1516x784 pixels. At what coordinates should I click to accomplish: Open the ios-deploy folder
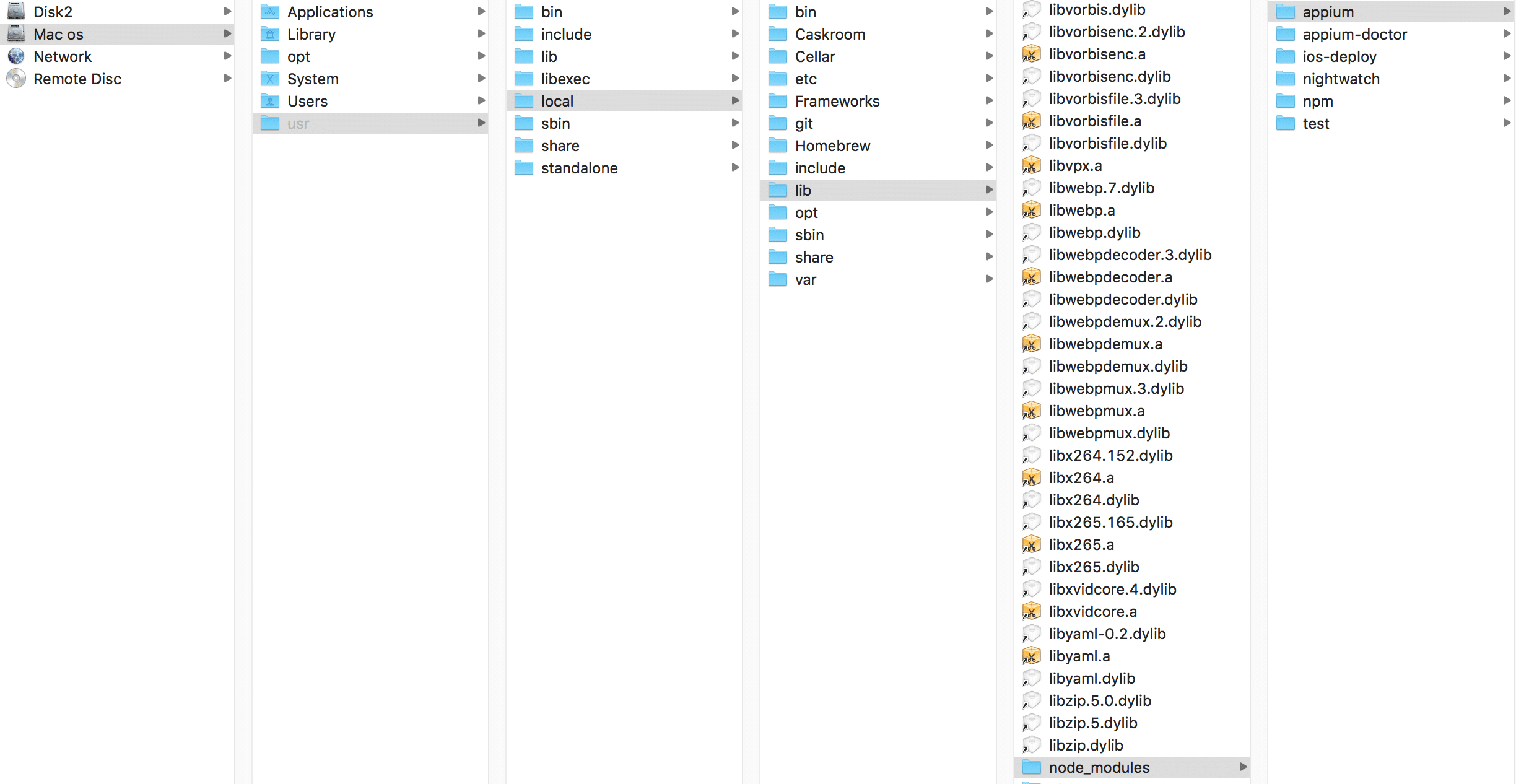pyautogui.click(x=1339, y=56)
